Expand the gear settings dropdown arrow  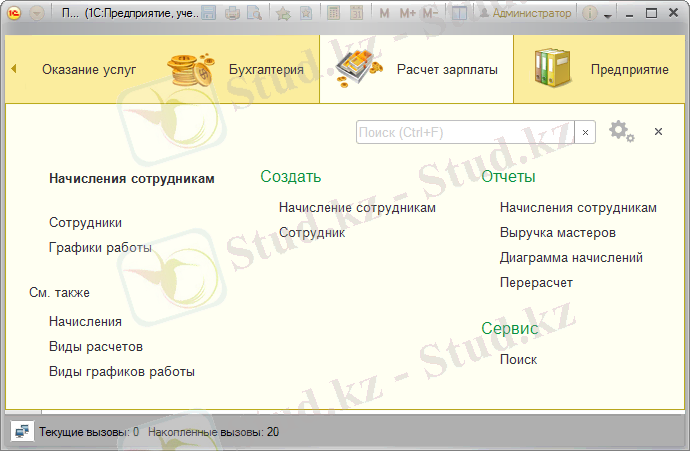pyautogui.click(x=631, y=138)
